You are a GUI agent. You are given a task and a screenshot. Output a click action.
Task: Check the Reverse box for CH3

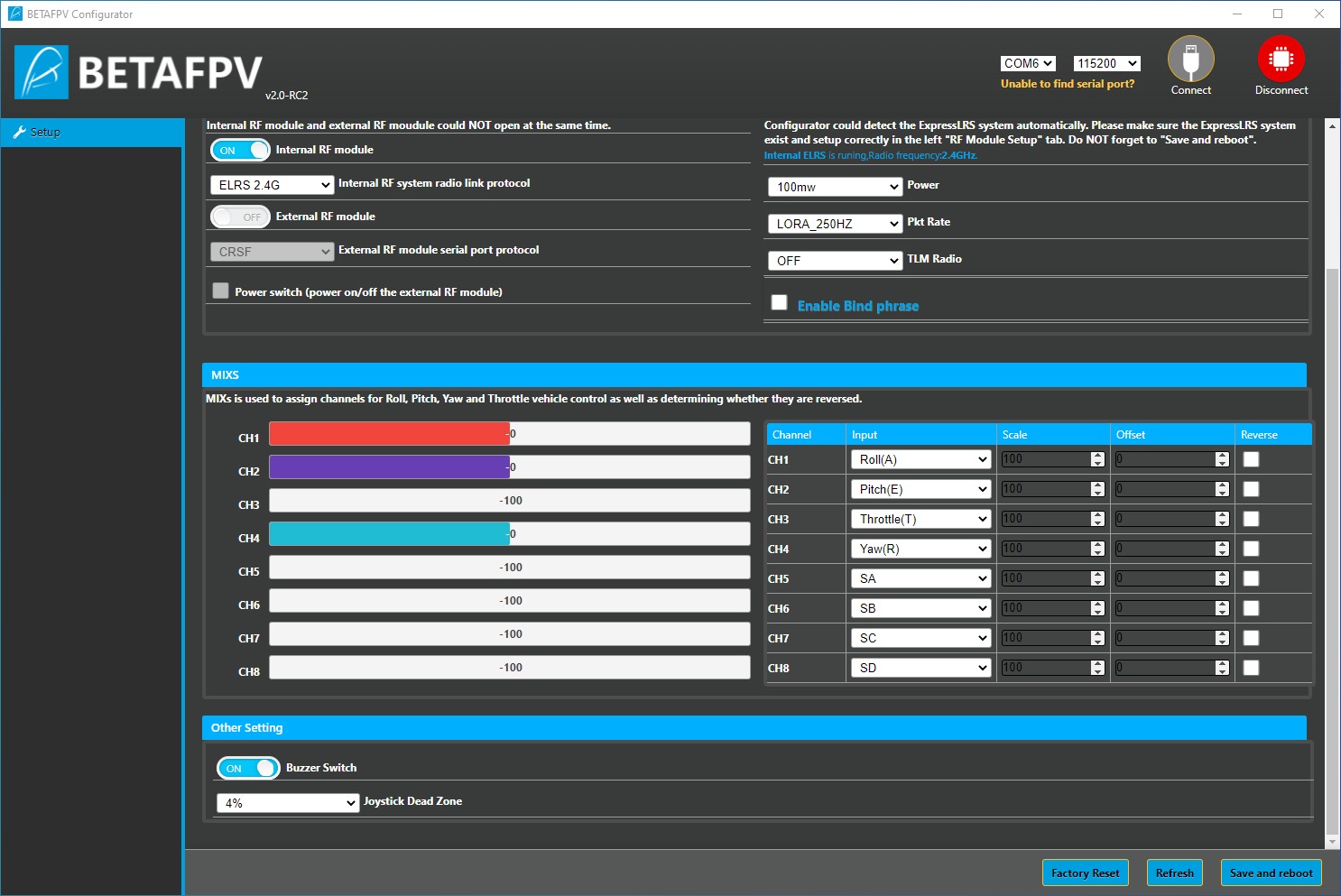pos(1251,519)
